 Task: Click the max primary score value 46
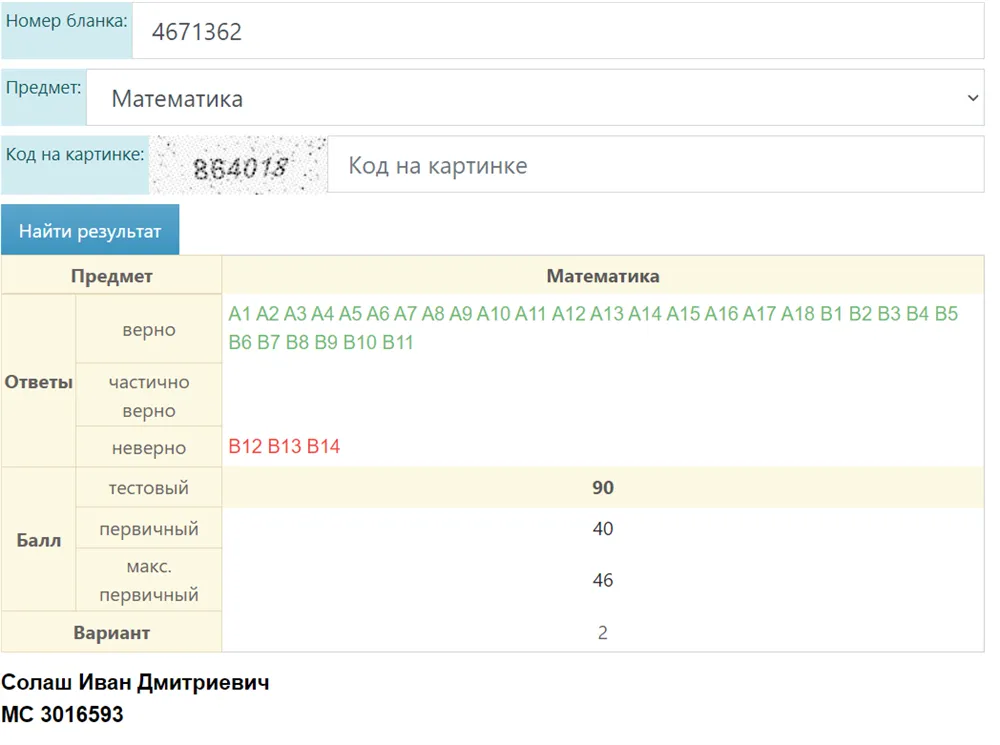[x=603, y=580]
